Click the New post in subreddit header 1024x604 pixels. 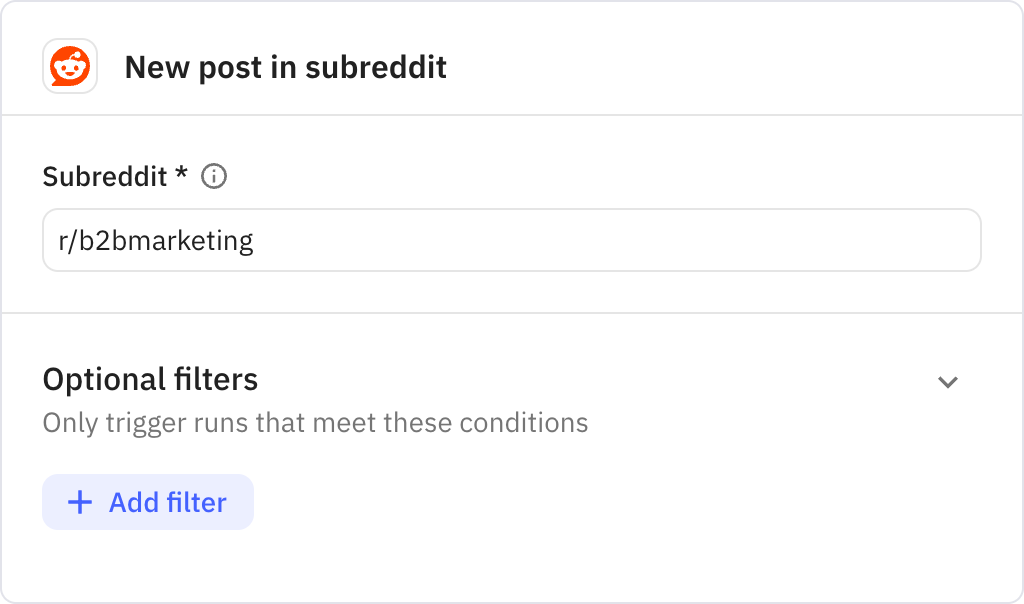pos(285,67)
